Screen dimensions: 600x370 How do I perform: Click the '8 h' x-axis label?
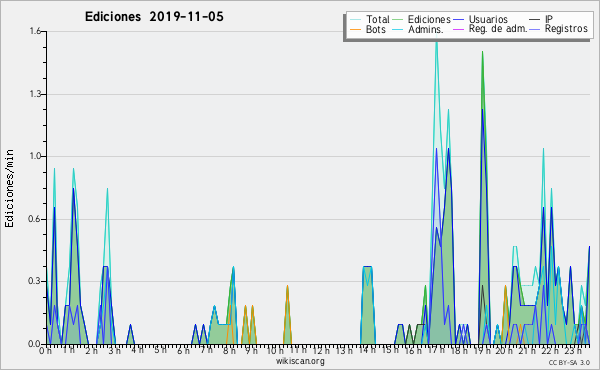click(x=229, y=350)
